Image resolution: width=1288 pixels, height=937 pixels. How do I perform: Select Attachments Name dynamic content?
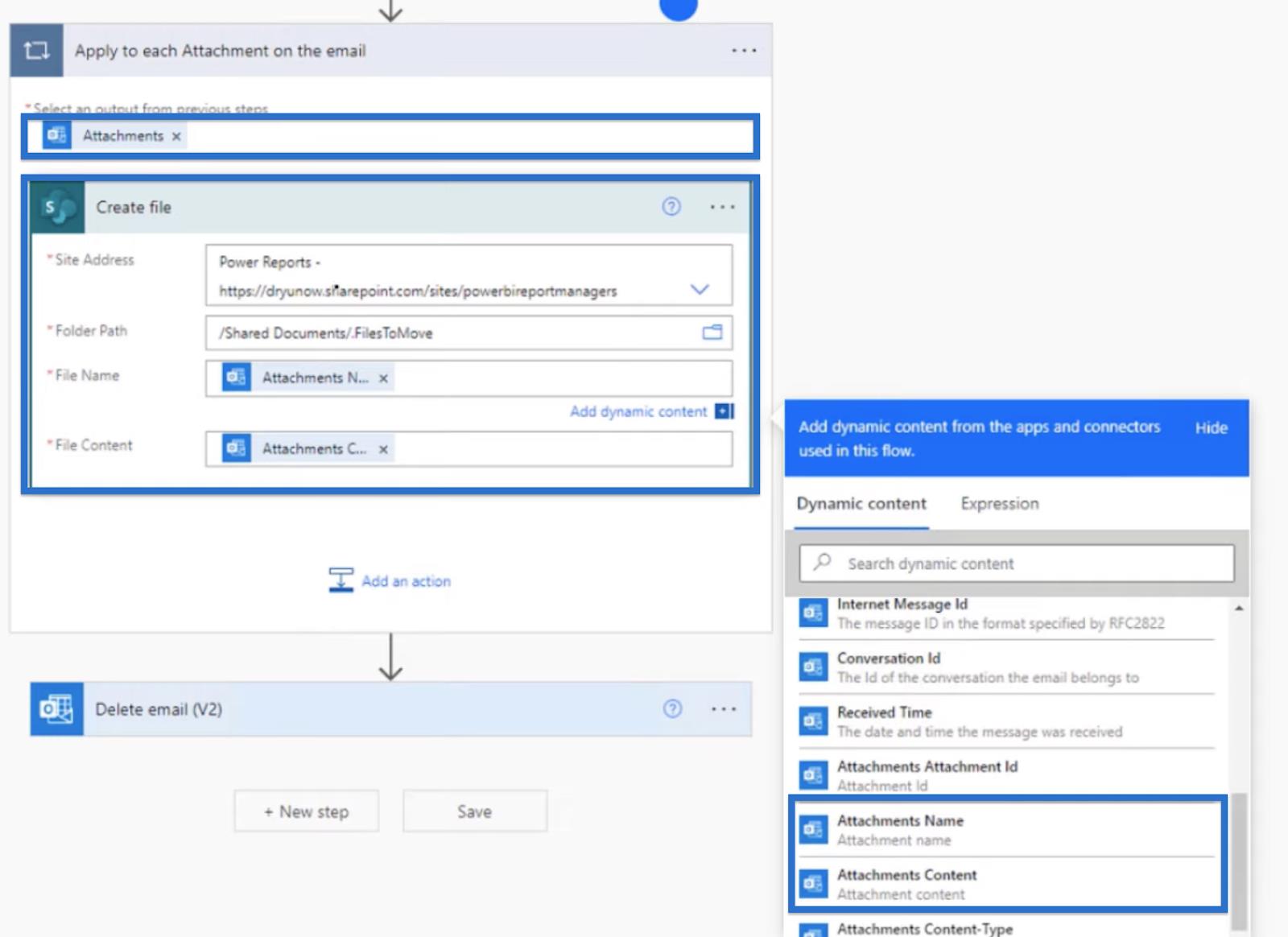[x=1006, y=829]
